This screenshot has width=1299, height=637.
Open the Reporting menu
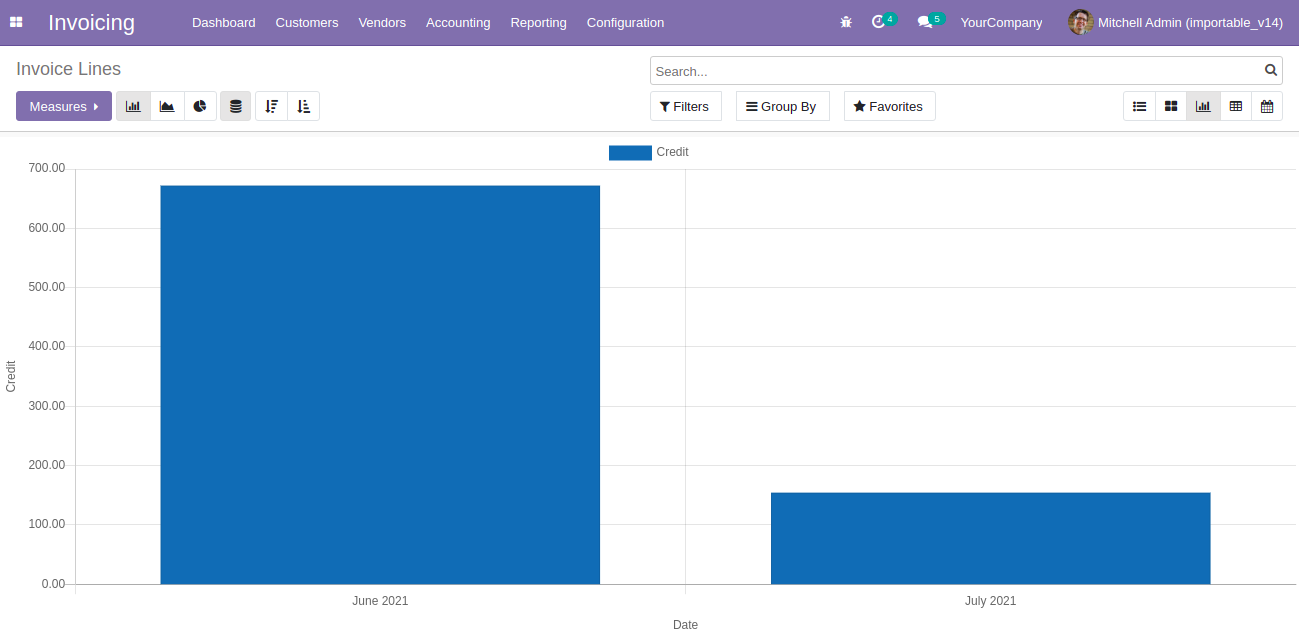click(x=538, y=22)
